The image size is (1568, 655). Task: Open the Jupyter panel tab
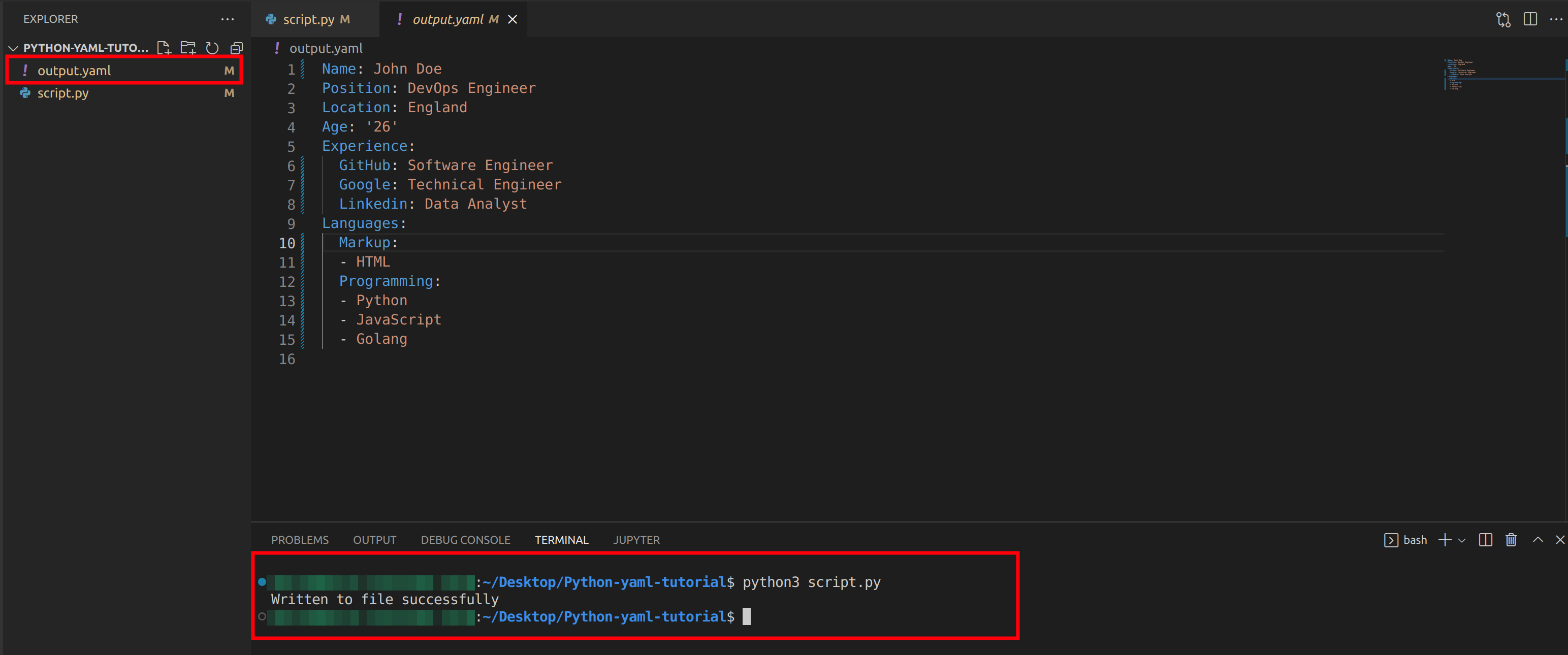(x=636, y=539)
